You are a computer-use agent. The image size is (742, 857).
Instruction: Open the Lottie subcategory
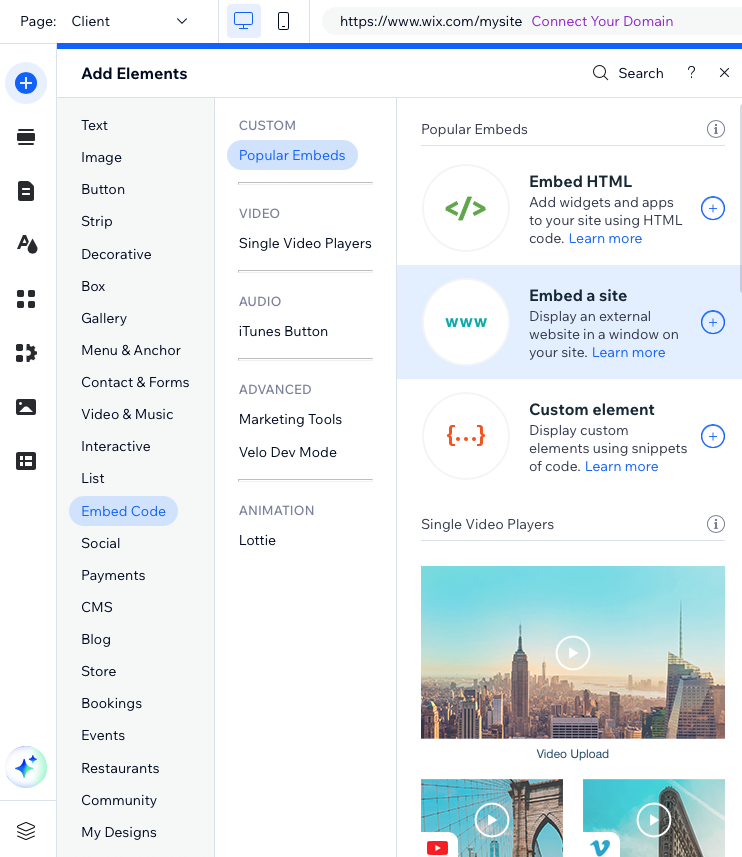coord(257,540)
